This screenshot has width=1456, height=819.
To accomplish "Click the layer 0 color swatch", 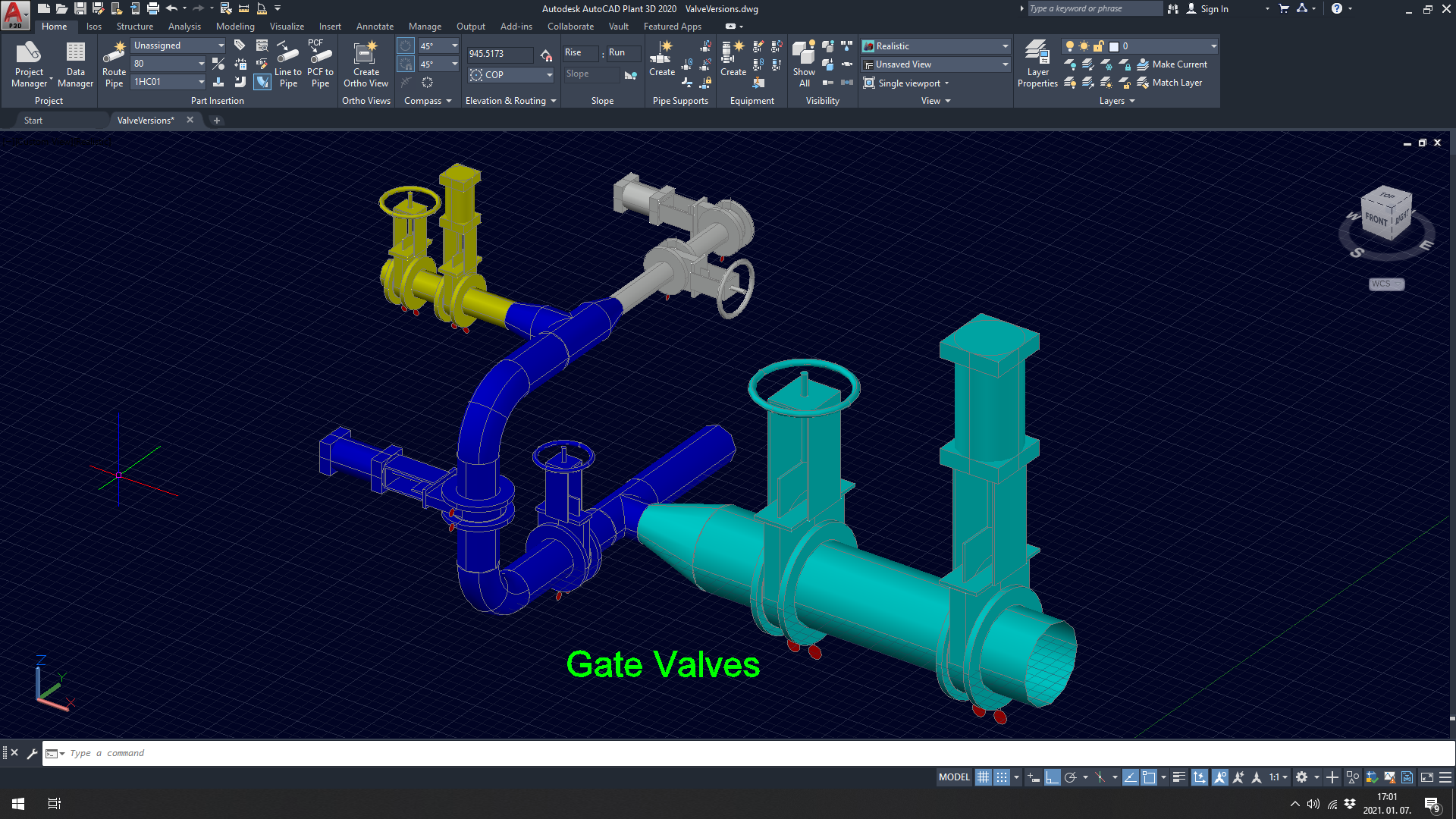I will (x=1114, y=46).
